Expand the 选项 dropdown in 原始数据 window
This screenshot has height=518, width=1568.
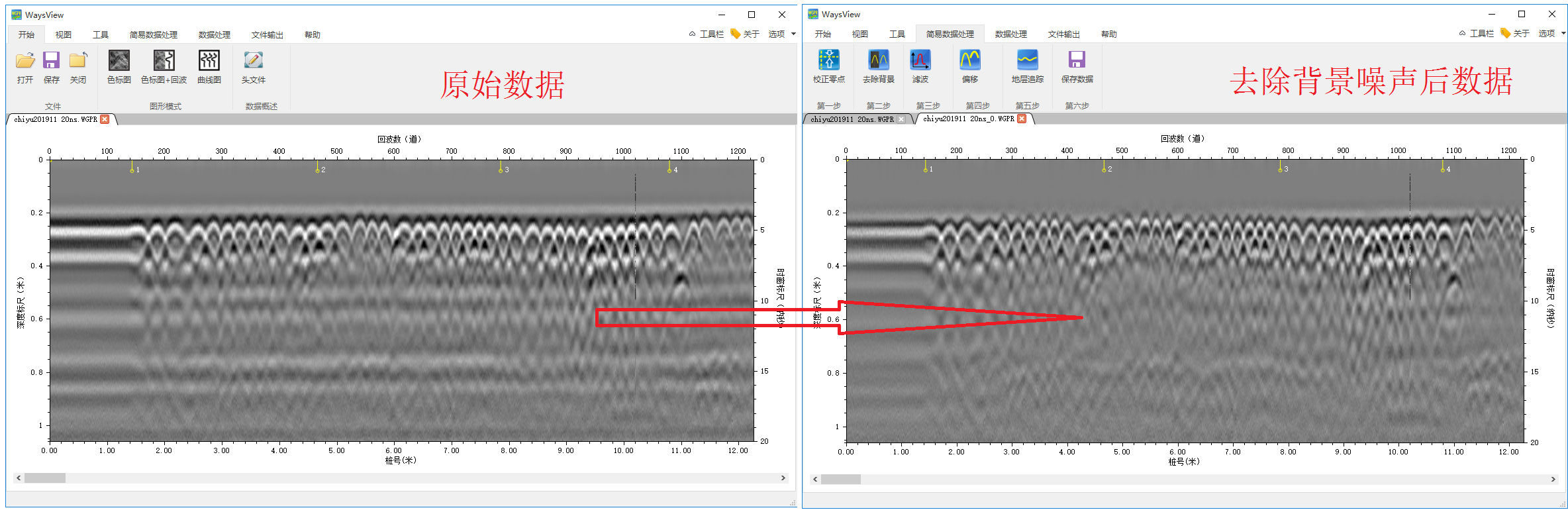pos(781,34)
